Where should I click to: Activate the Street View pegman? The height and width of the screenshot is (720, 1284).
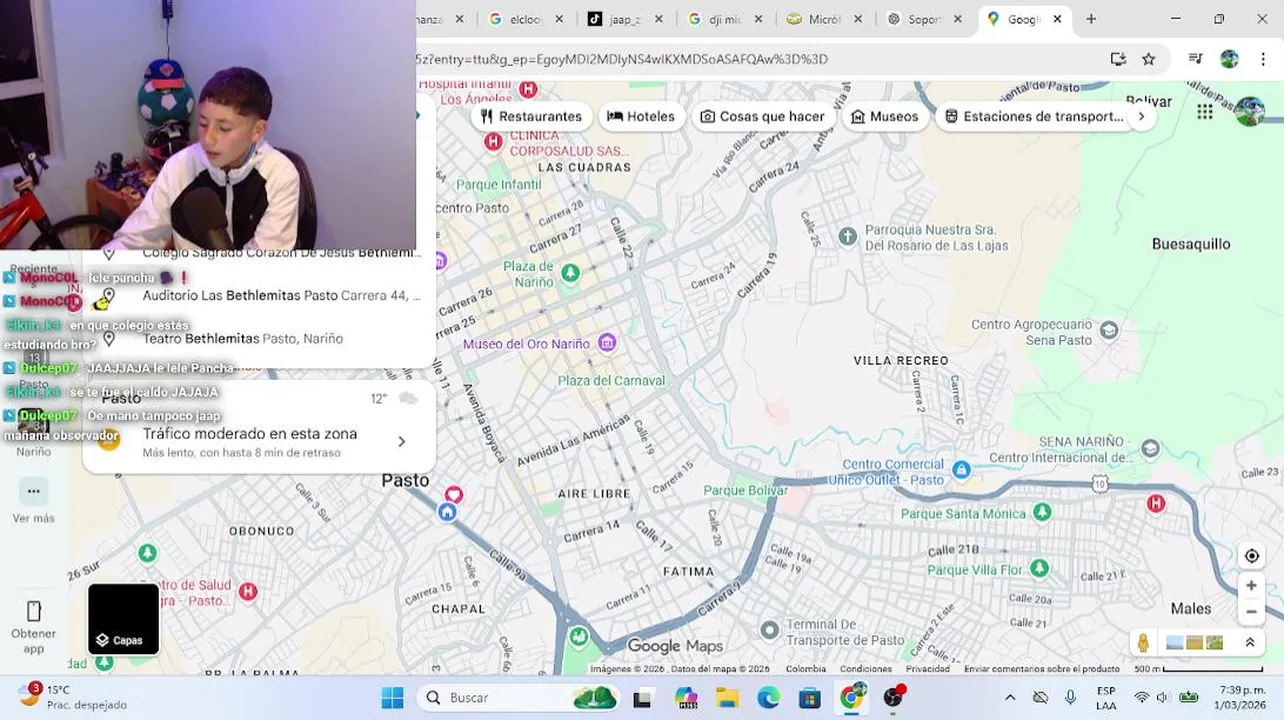pyautogui.click(x=1143, y=643)
